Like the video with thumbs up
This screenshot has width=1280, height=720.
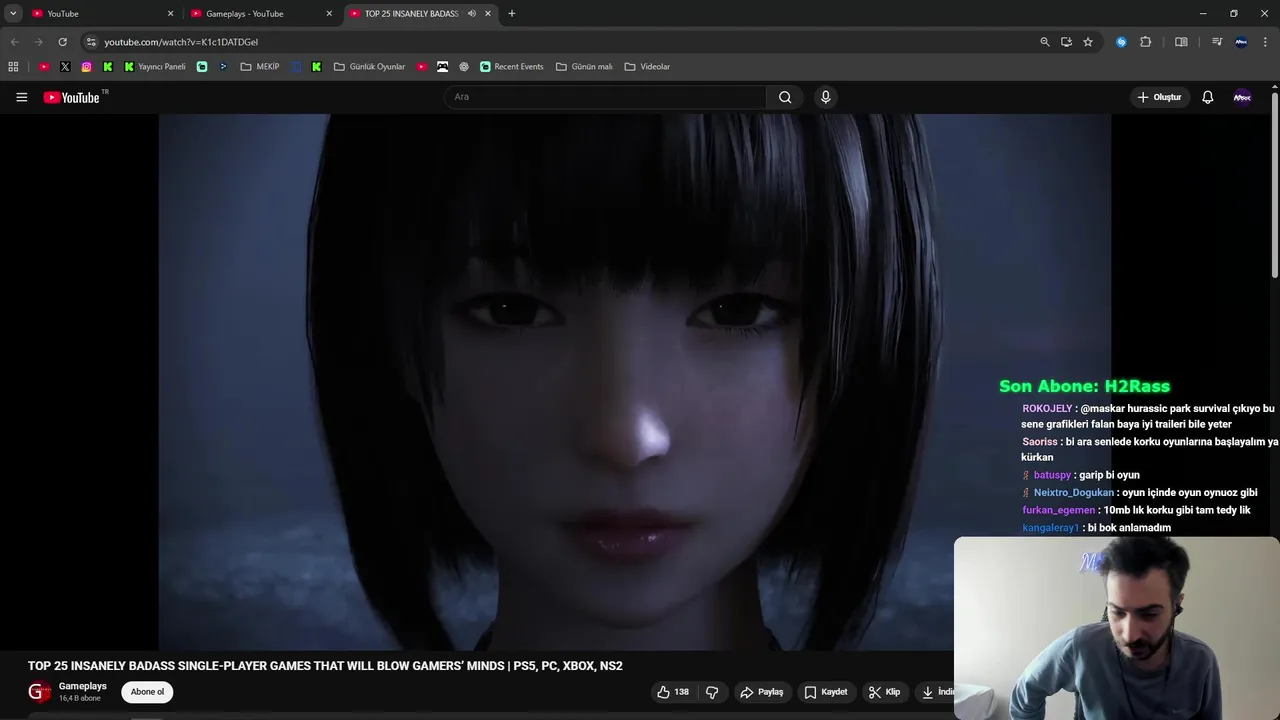(x=673, y=692)
